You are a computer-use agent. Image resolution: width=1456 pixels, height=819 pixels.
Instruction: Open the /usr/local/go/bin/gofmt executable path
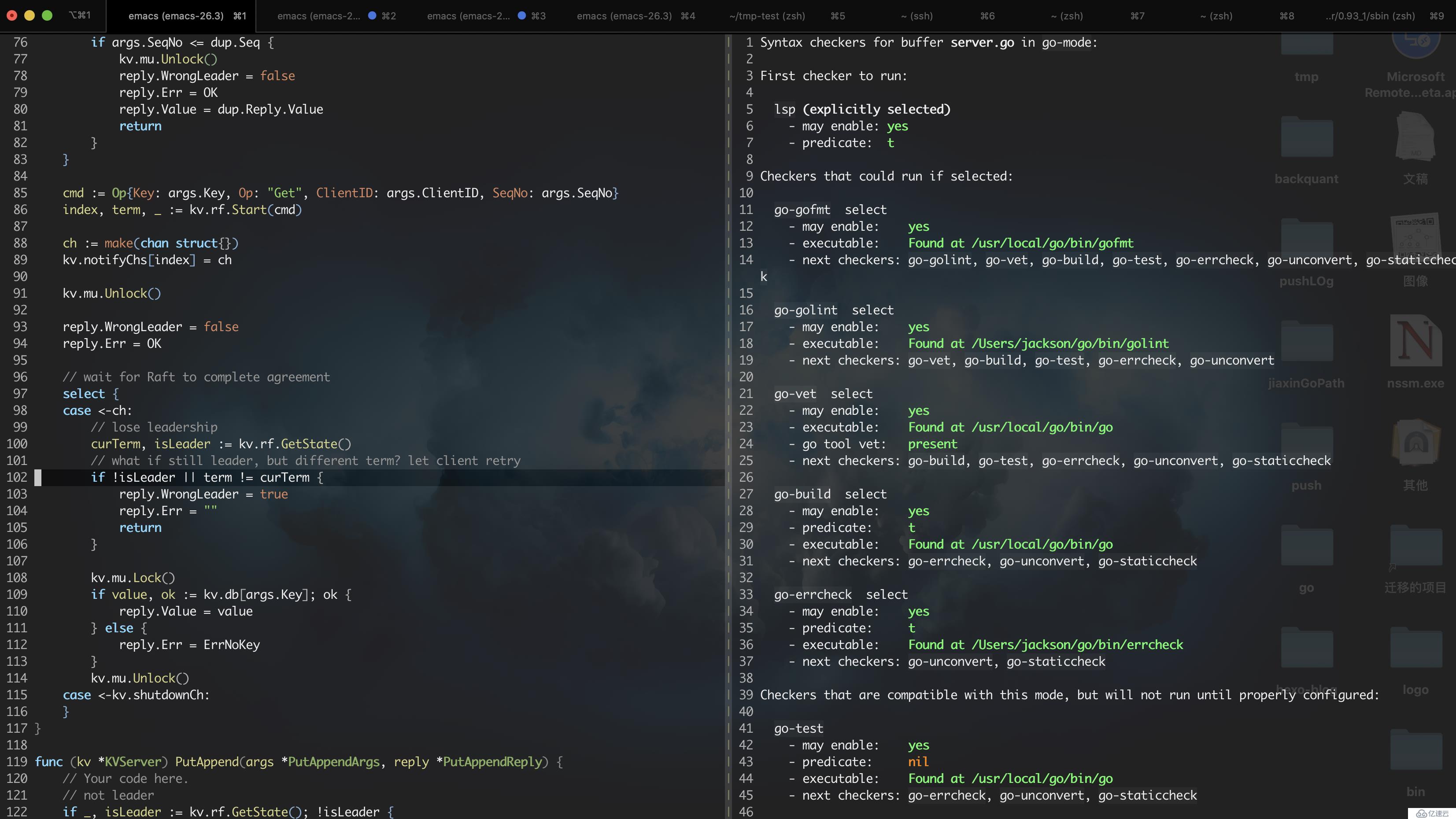[1053, 243]
